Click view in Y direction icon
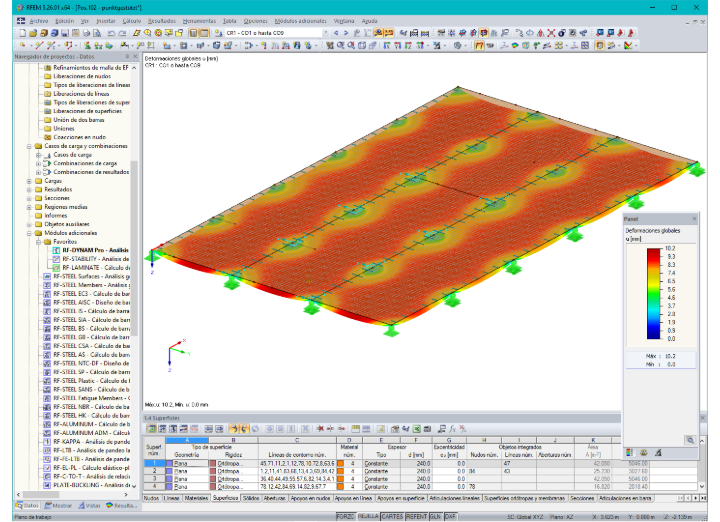The height and width of the screenshot is (522, 720). (398, 45)
